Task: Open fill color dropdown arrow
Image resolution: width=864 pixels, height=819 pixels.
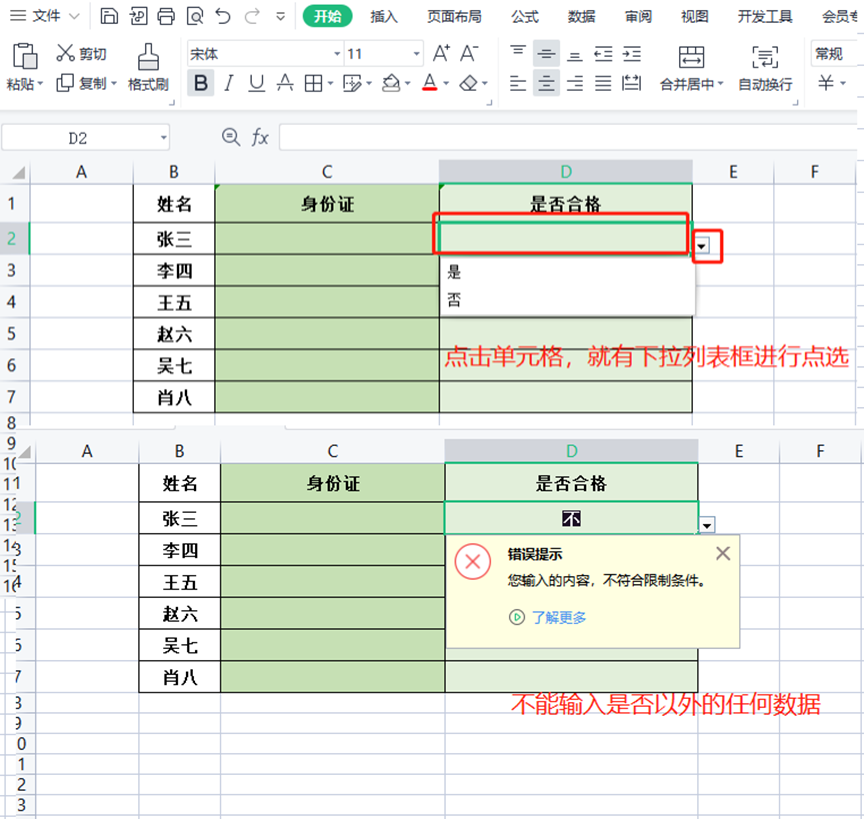Action: click(408, 84)
